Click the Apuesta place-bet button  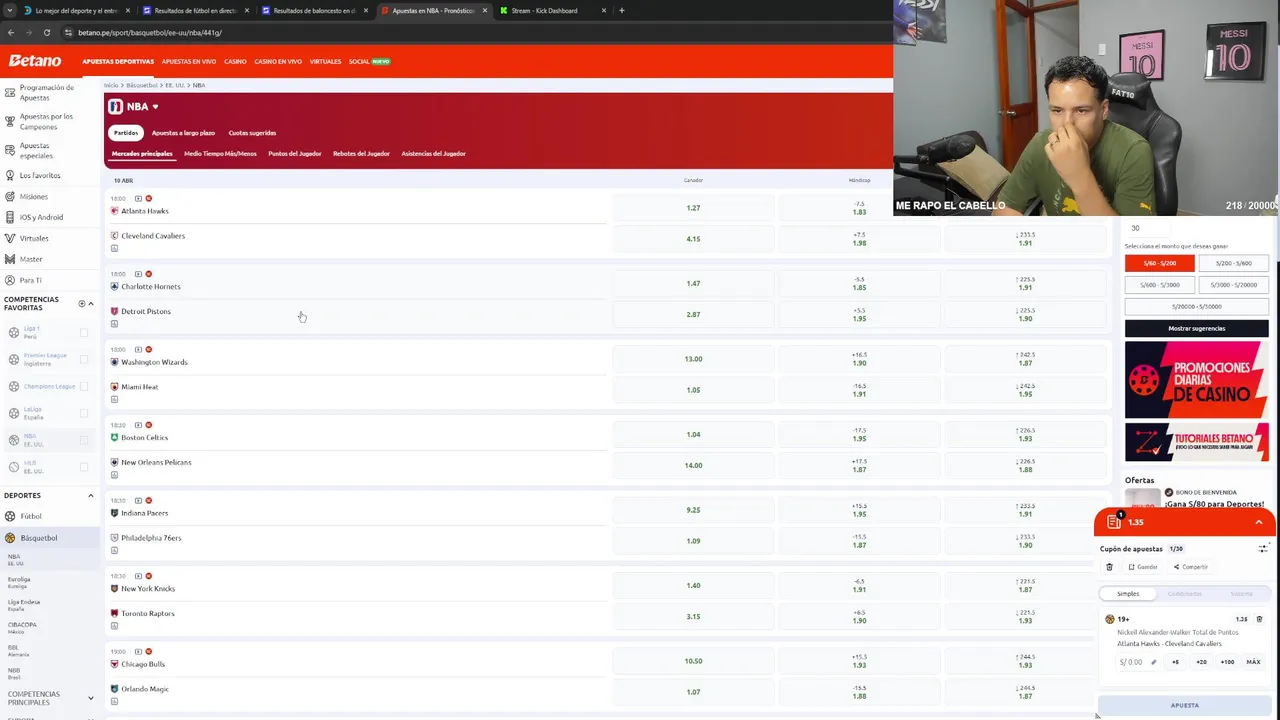(1184, 705)
